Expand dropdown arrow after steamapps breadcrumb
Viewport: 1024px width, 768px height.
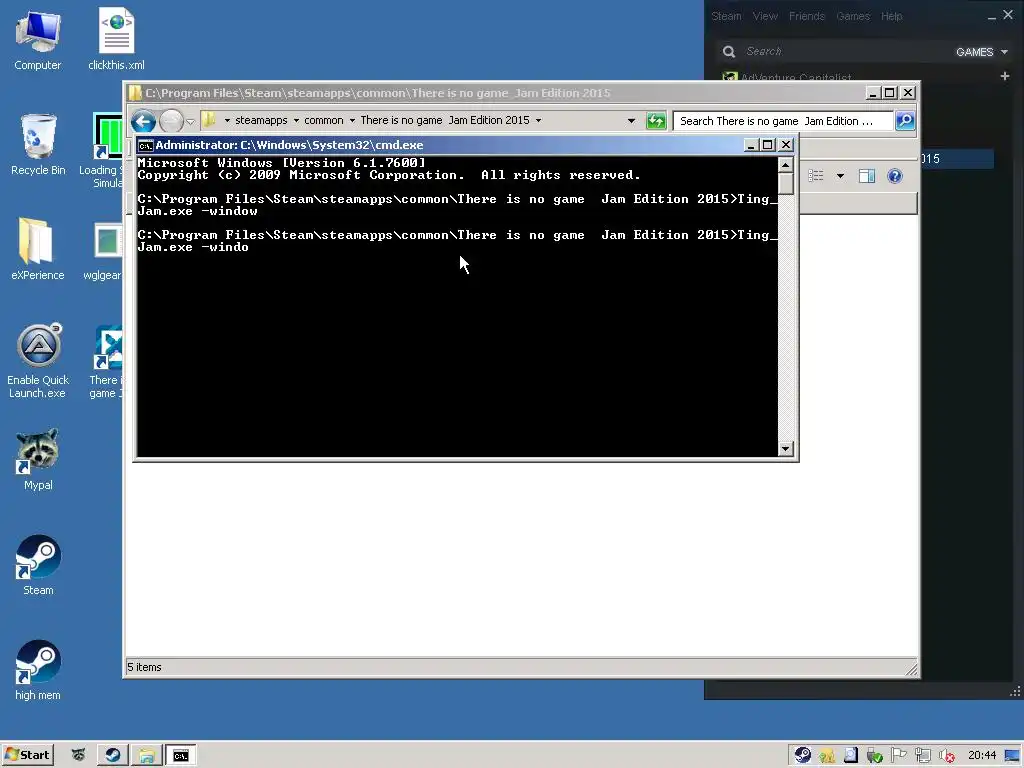coord(296,121)
